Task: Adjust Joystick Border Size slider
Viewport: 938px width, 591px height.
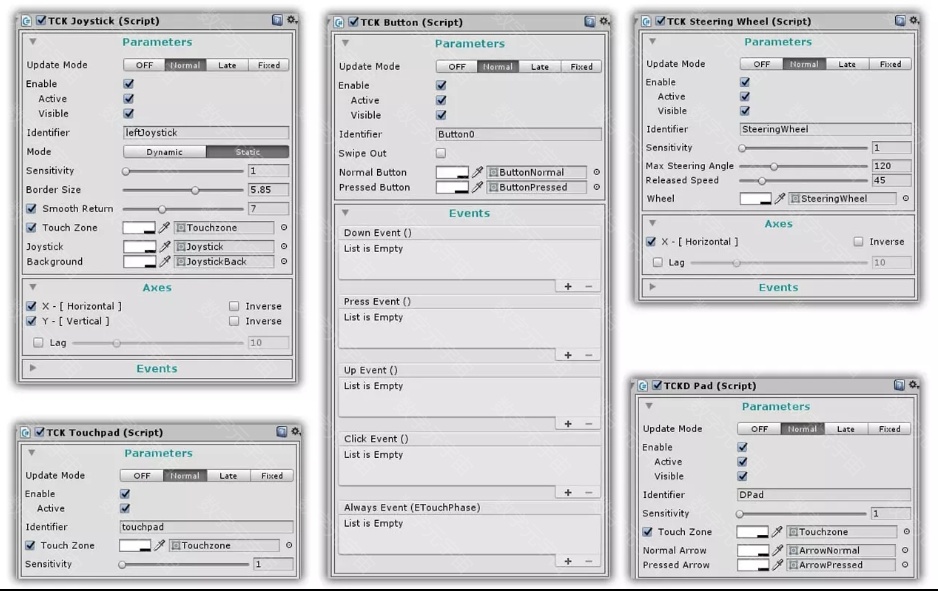Action: point(183,190)
